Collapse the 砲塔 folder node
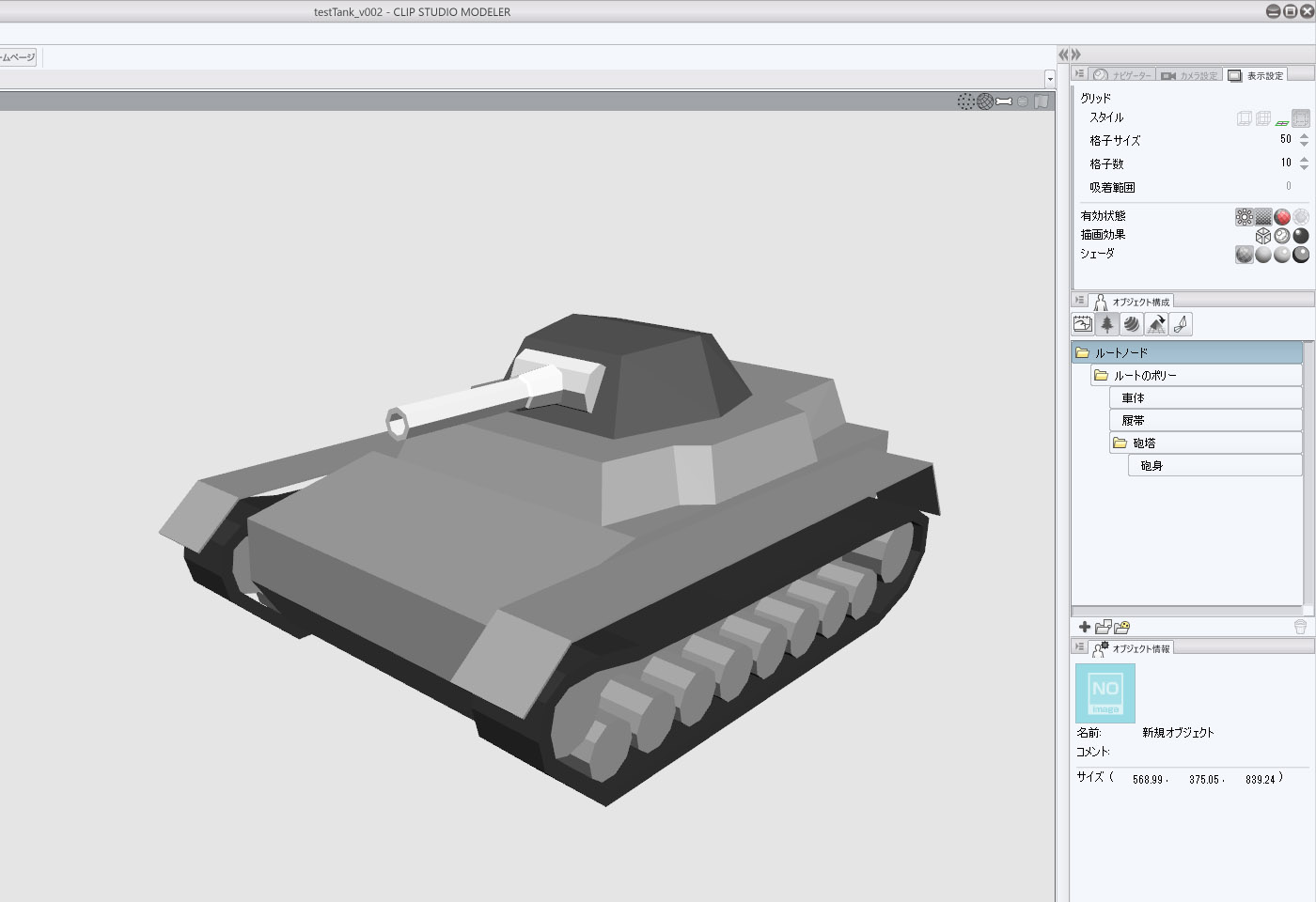 click(1120, 443)
